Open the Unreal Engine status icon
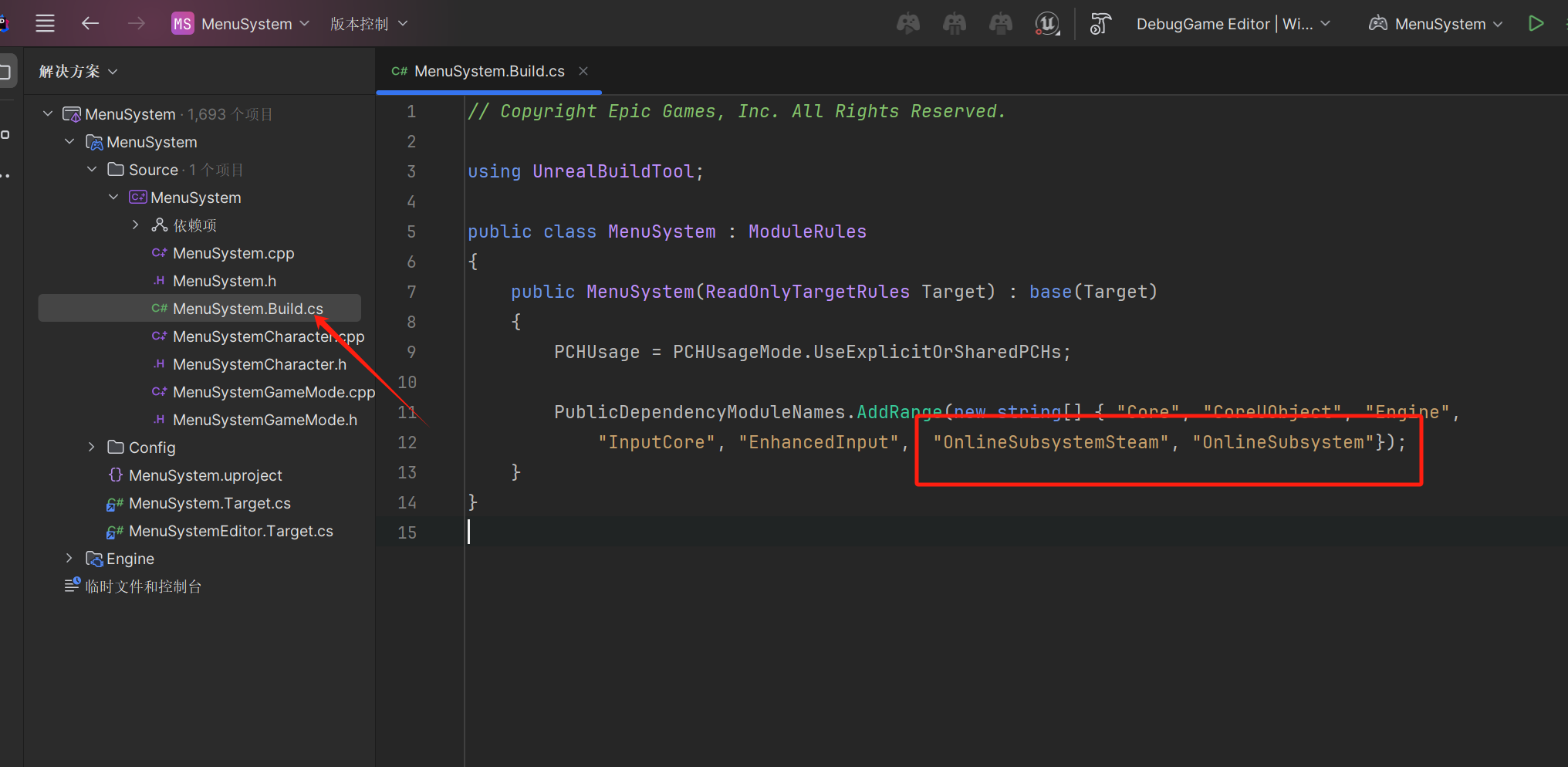The width and height of the screenshot is (1568, 767). (x=1047, y=24)
